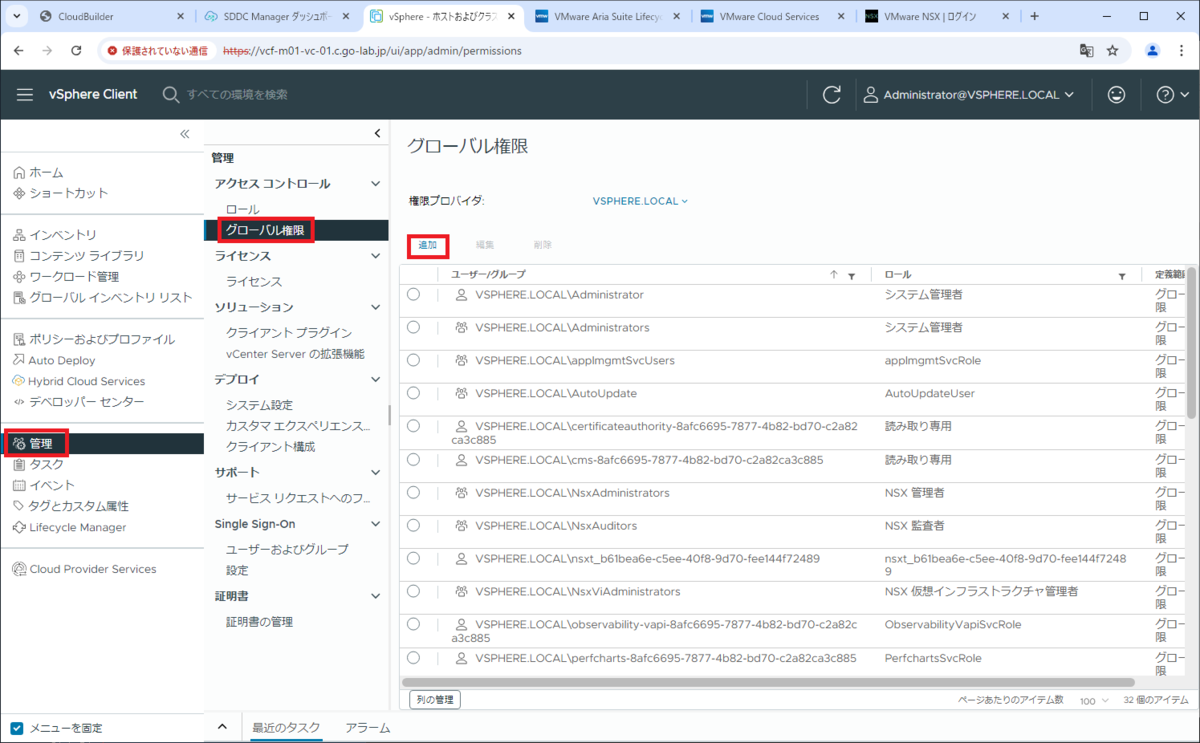Select radio for VSPHERE.LOCAL\Administrators
The width and height of the screenshot is (1200, 743).
[413, 327]
